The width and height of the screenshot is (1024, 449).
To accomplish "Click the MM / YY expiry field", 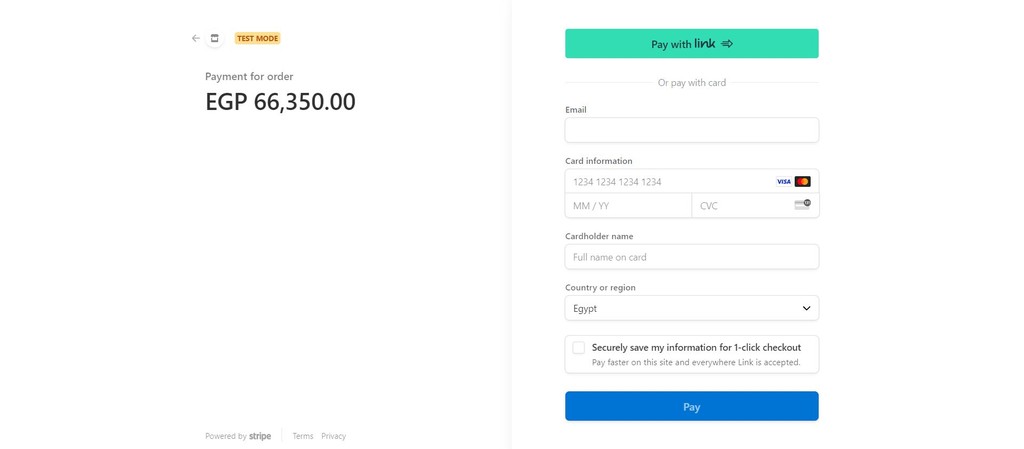I will pos(628,206).
